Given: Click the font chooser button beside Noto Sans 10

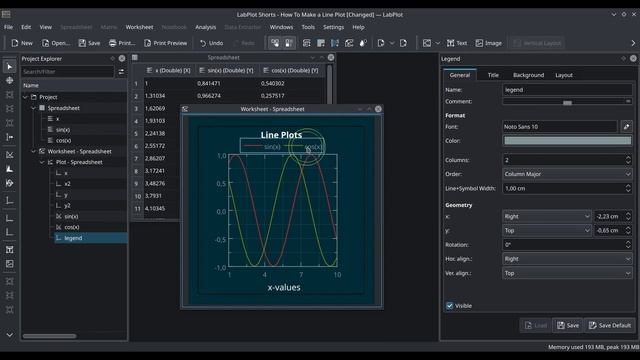Looking at the screenshot, I should (627, 127).
